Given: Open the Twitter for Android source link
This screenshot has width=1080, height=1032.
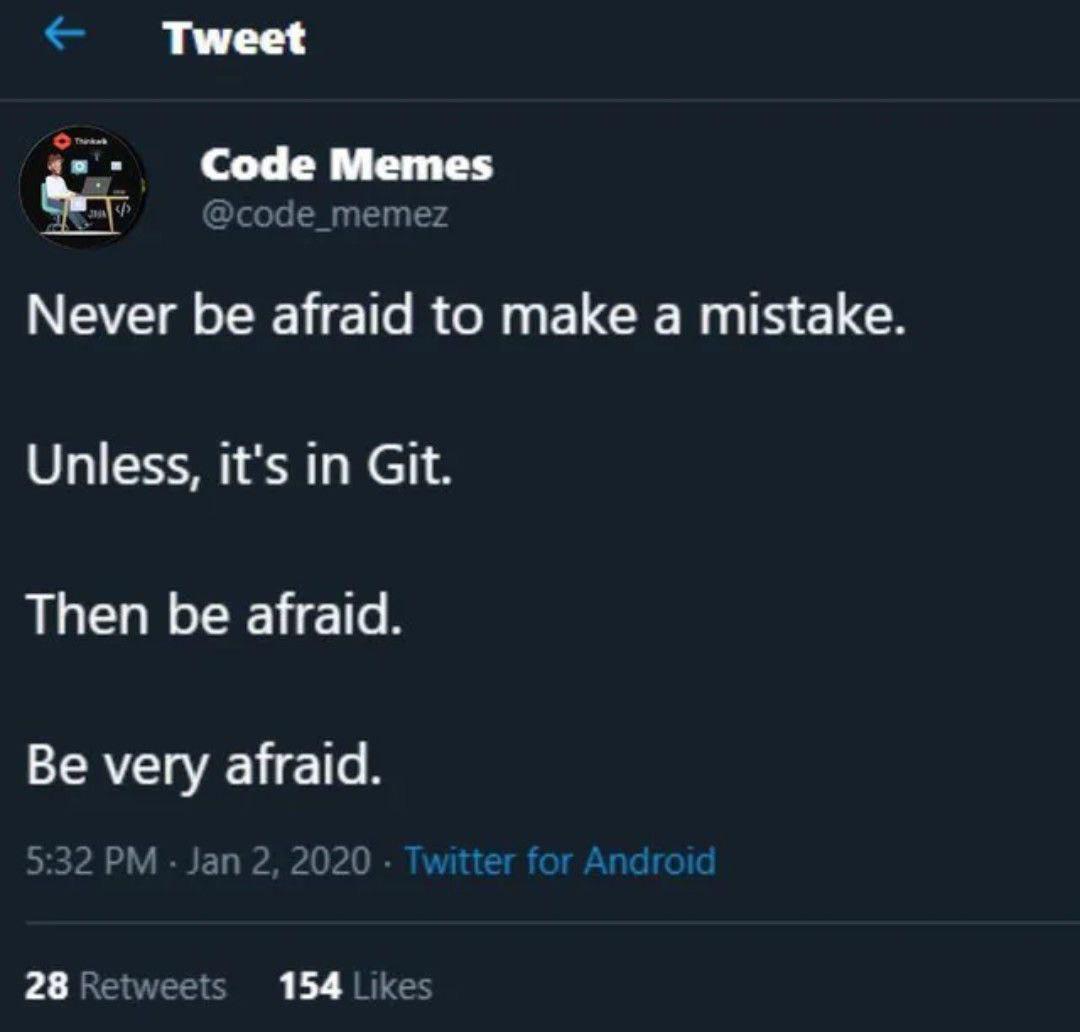Looking at the screenshot, I should point(560,860).
